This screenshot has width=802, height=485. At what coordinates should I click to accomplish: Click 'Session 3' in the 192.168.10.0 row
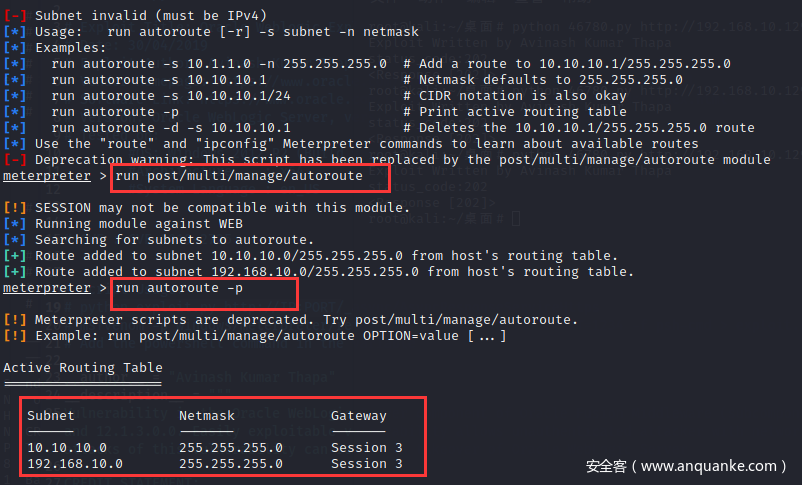coord(367,463)
